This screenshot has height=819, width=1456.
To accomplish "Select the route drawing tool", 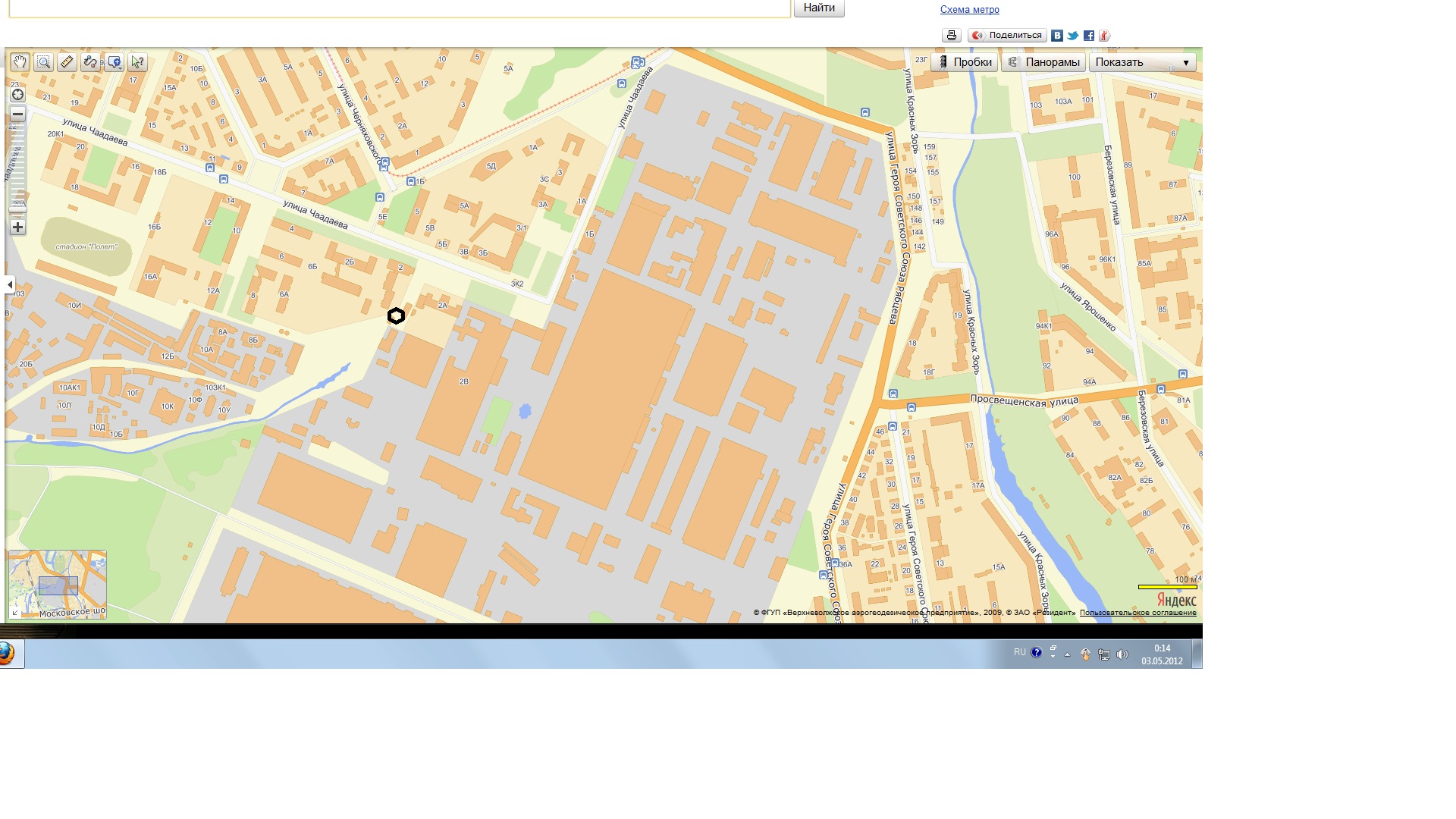I will [x=90, y=62].
